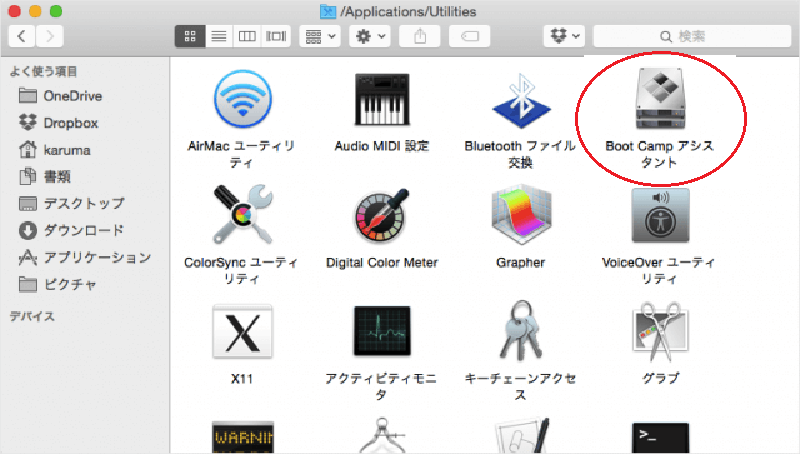This screenshot has height=454, width=800.
Task: Click the green zoom window button
Action: 56,11
